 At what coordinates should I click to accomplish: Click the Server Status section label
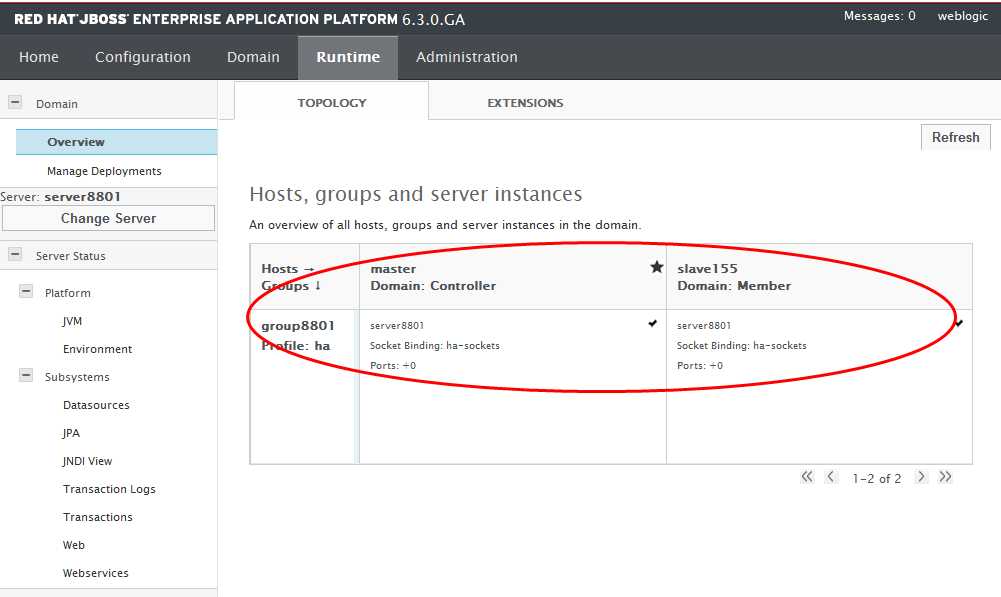[x=70, y=255]
